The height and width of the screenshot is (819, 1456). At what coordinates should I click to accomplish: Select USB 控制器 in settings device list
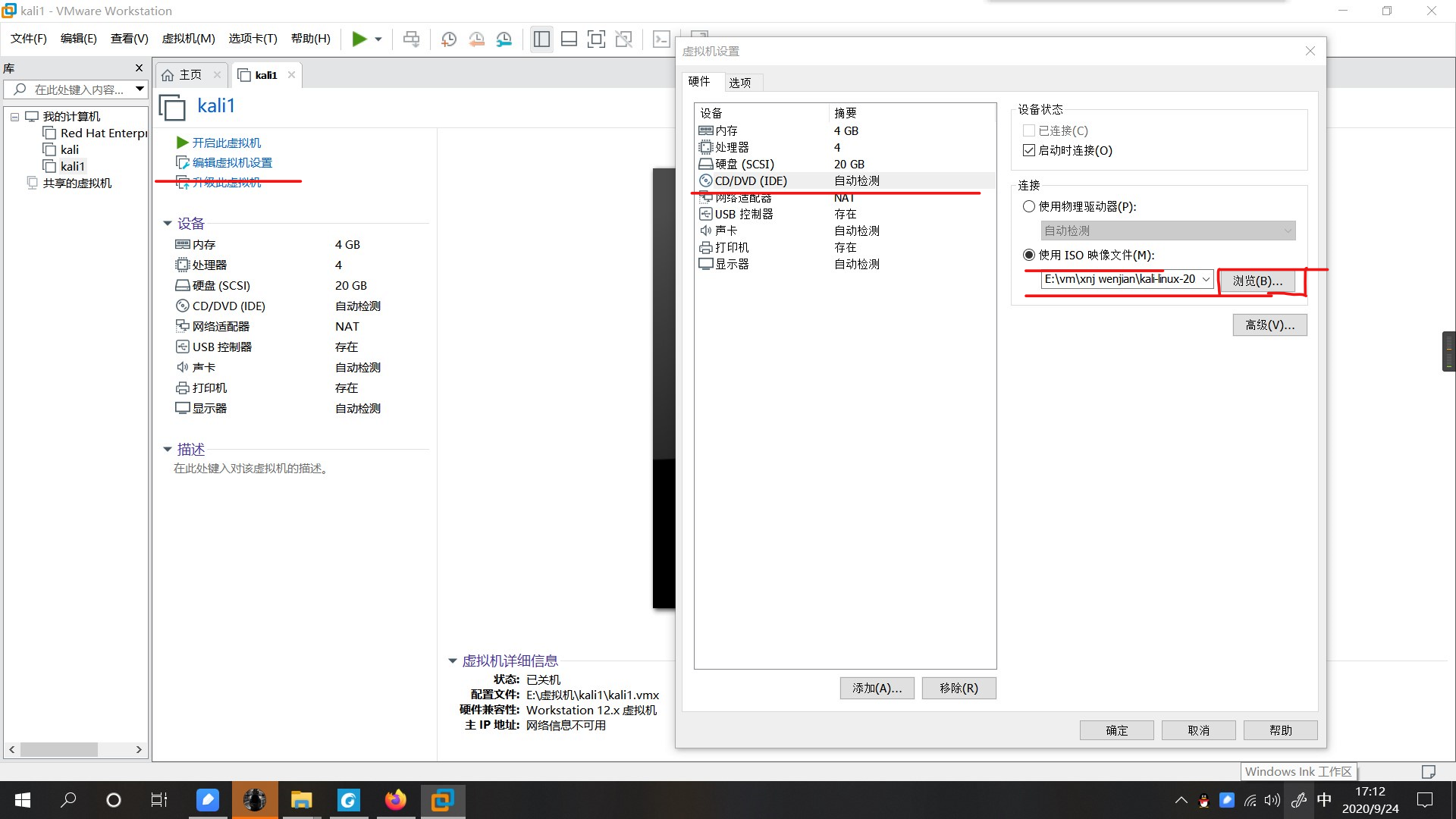tap(845, 215)
